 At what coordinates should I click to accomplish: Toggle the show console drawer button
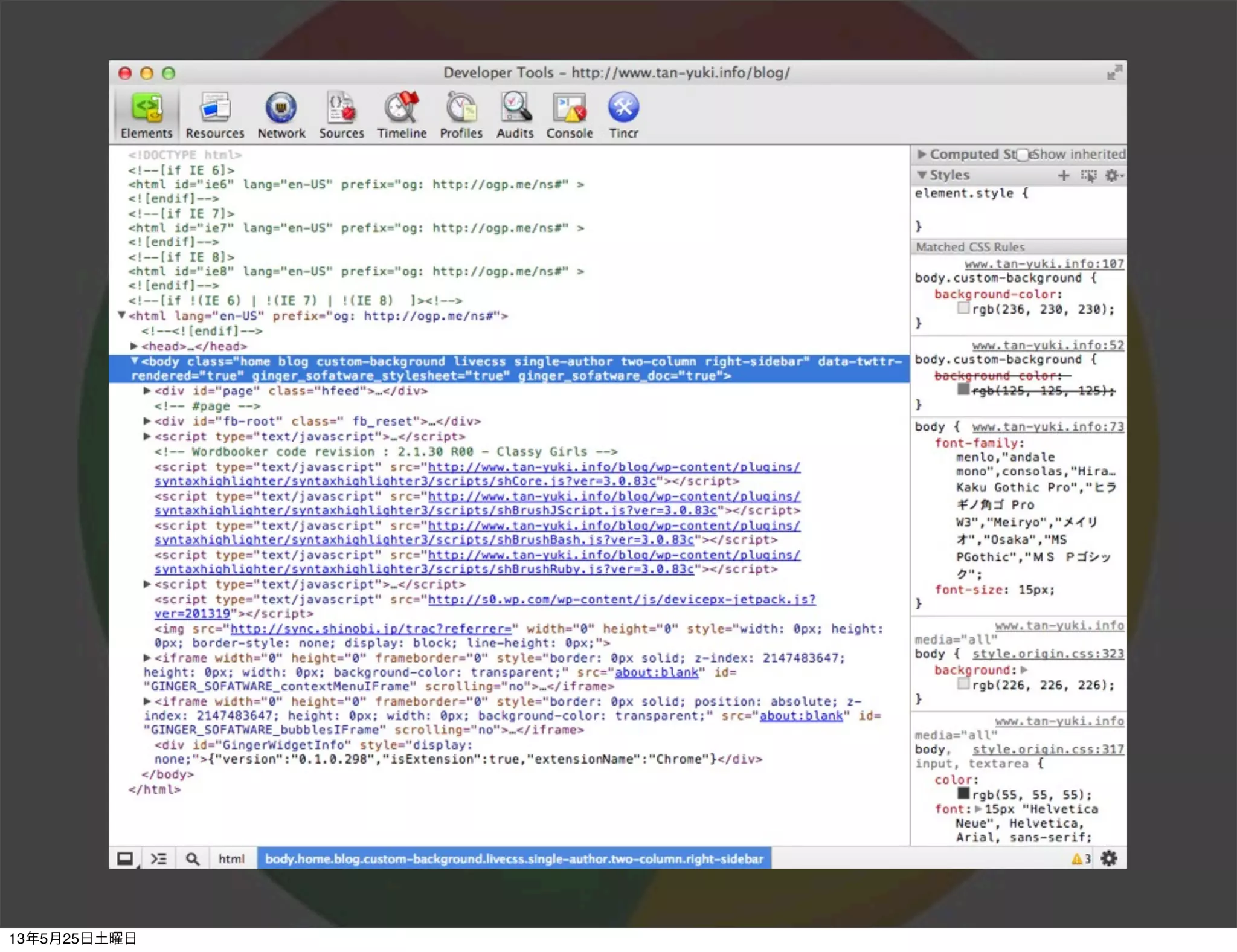159,858
